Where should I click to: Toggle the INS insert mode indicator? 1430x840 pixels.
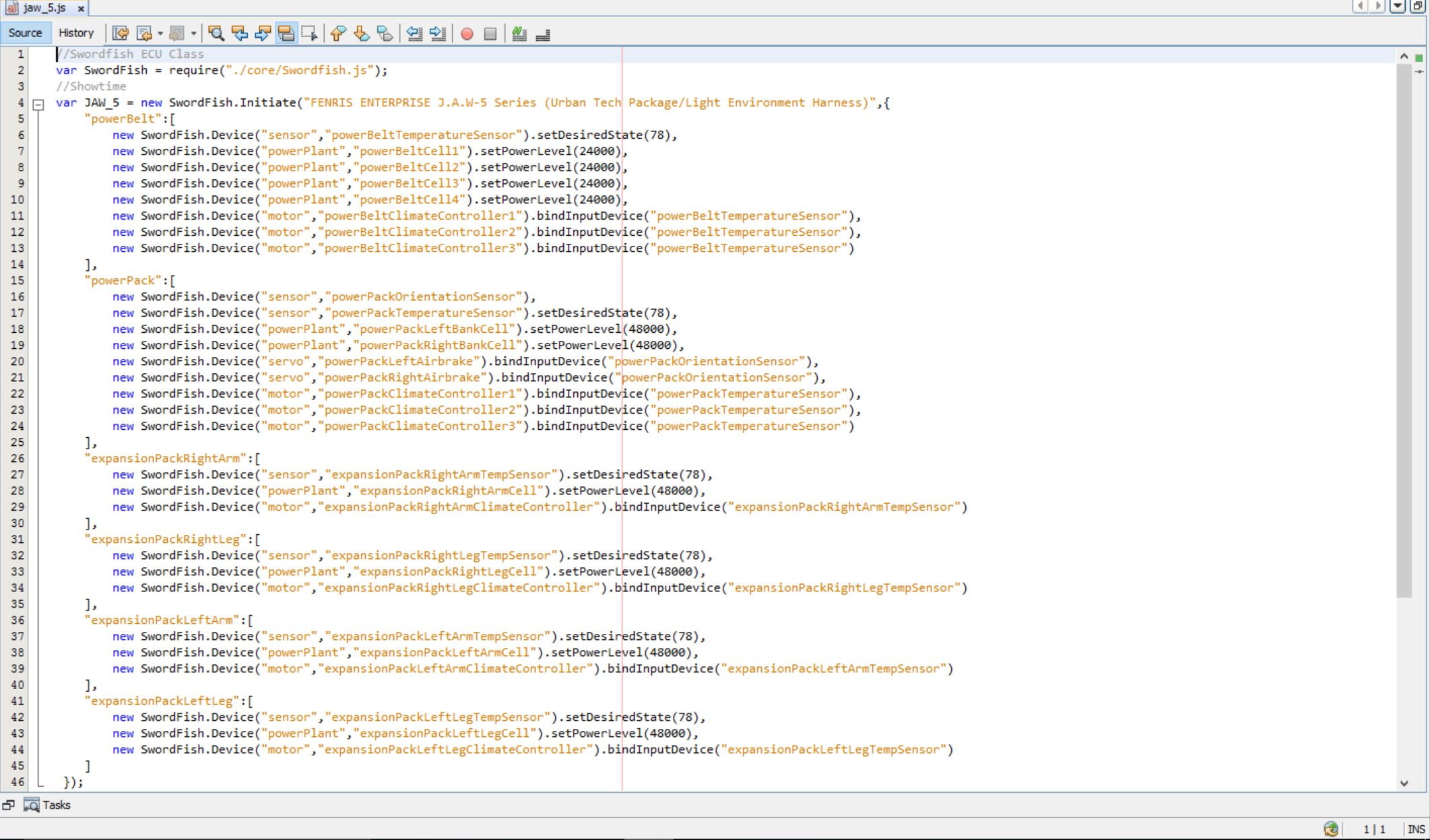tap(1416, 829)
